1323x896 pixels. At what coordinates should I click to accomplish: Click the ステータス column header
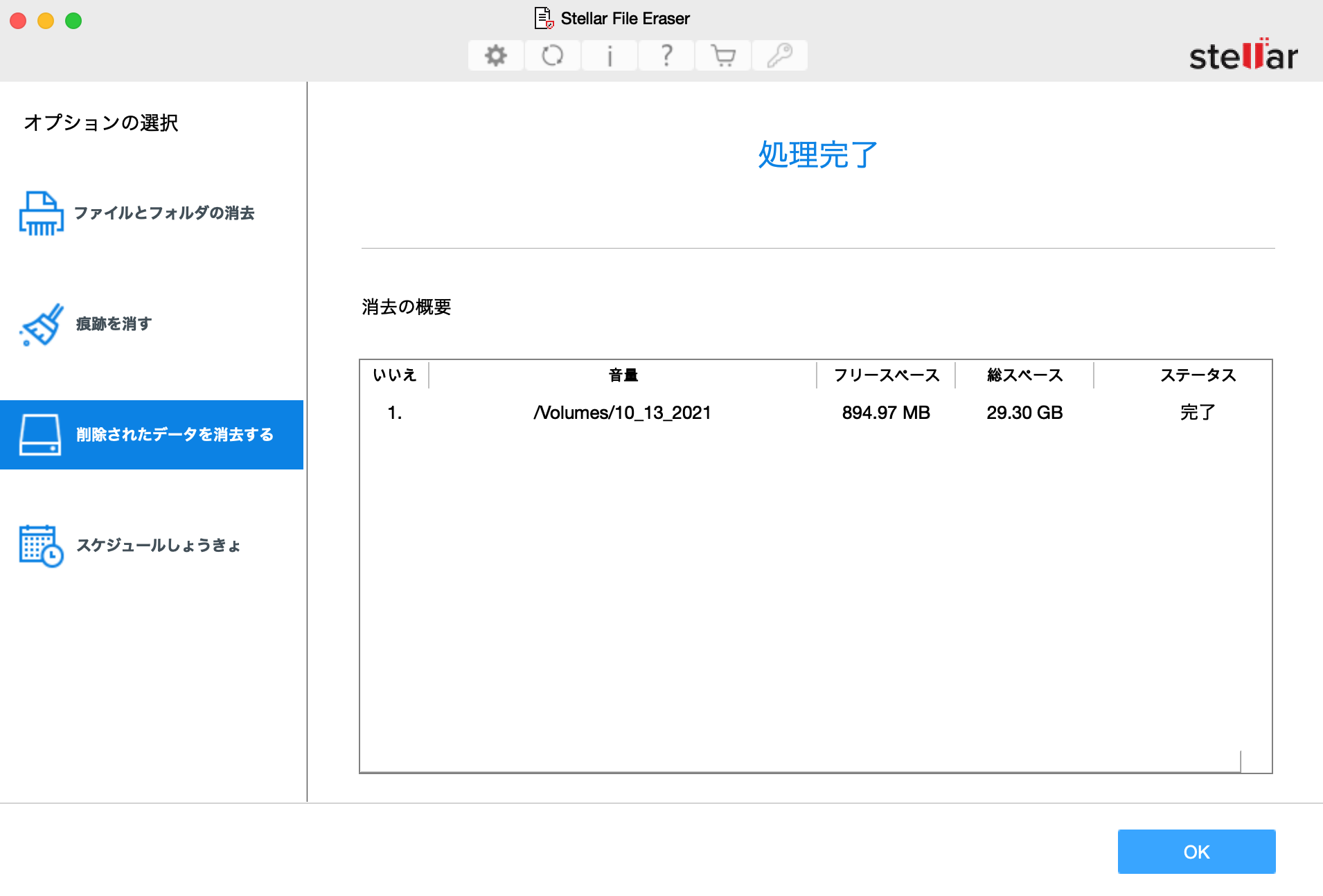1198,375
